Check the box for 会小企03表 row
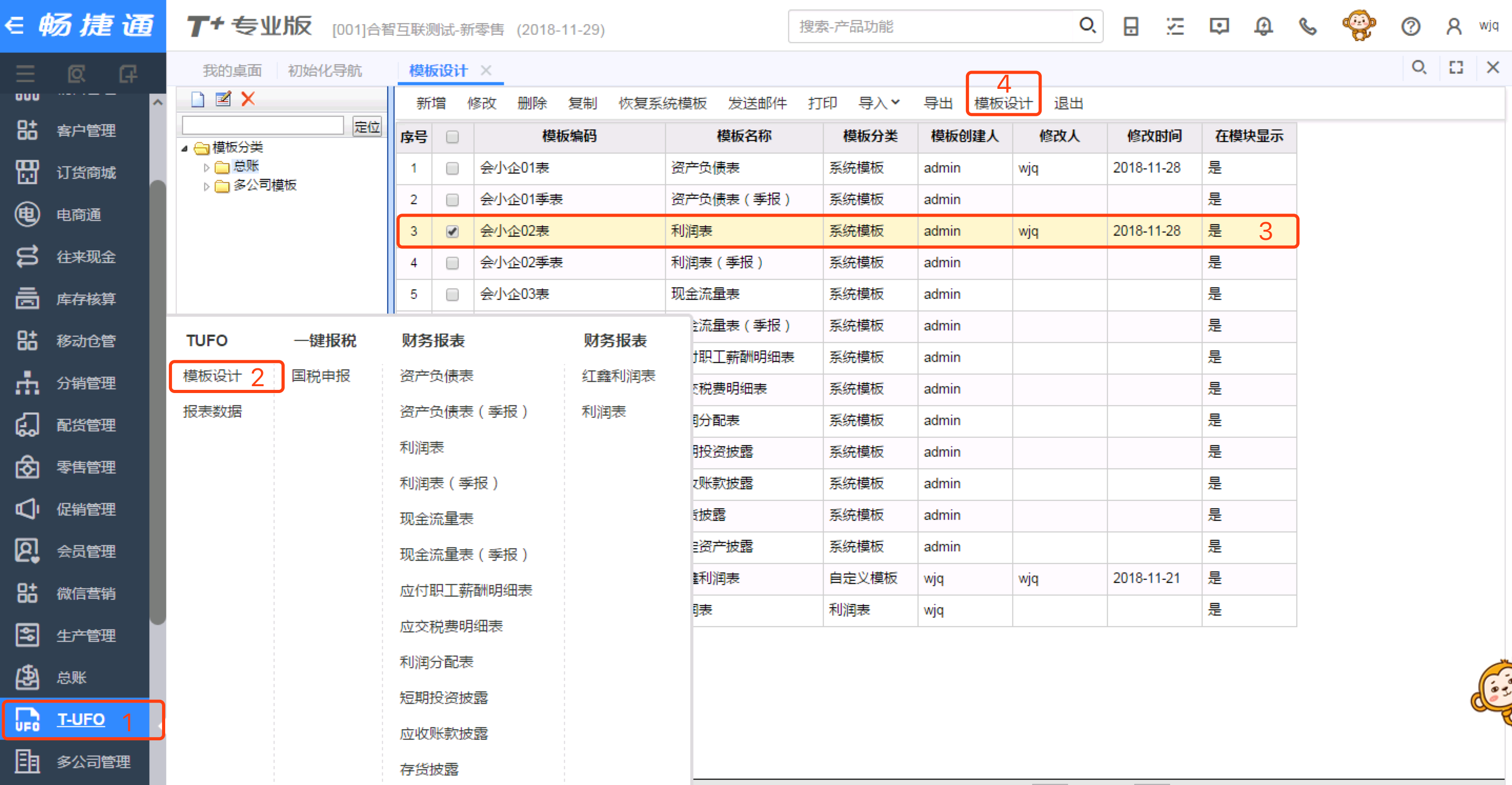Screen dimensions: 1512x785 click(452, 295)
